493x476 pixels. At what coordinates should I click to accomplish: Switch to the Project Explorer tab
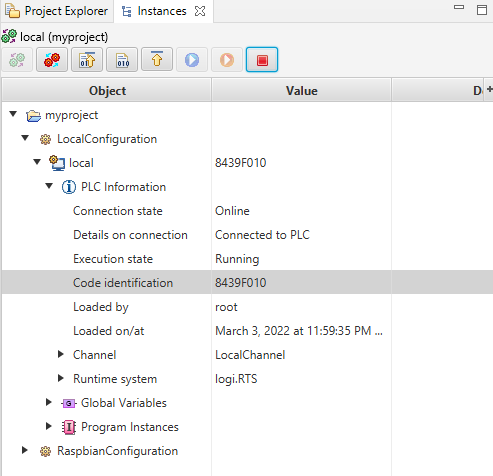tap(57, 11)
